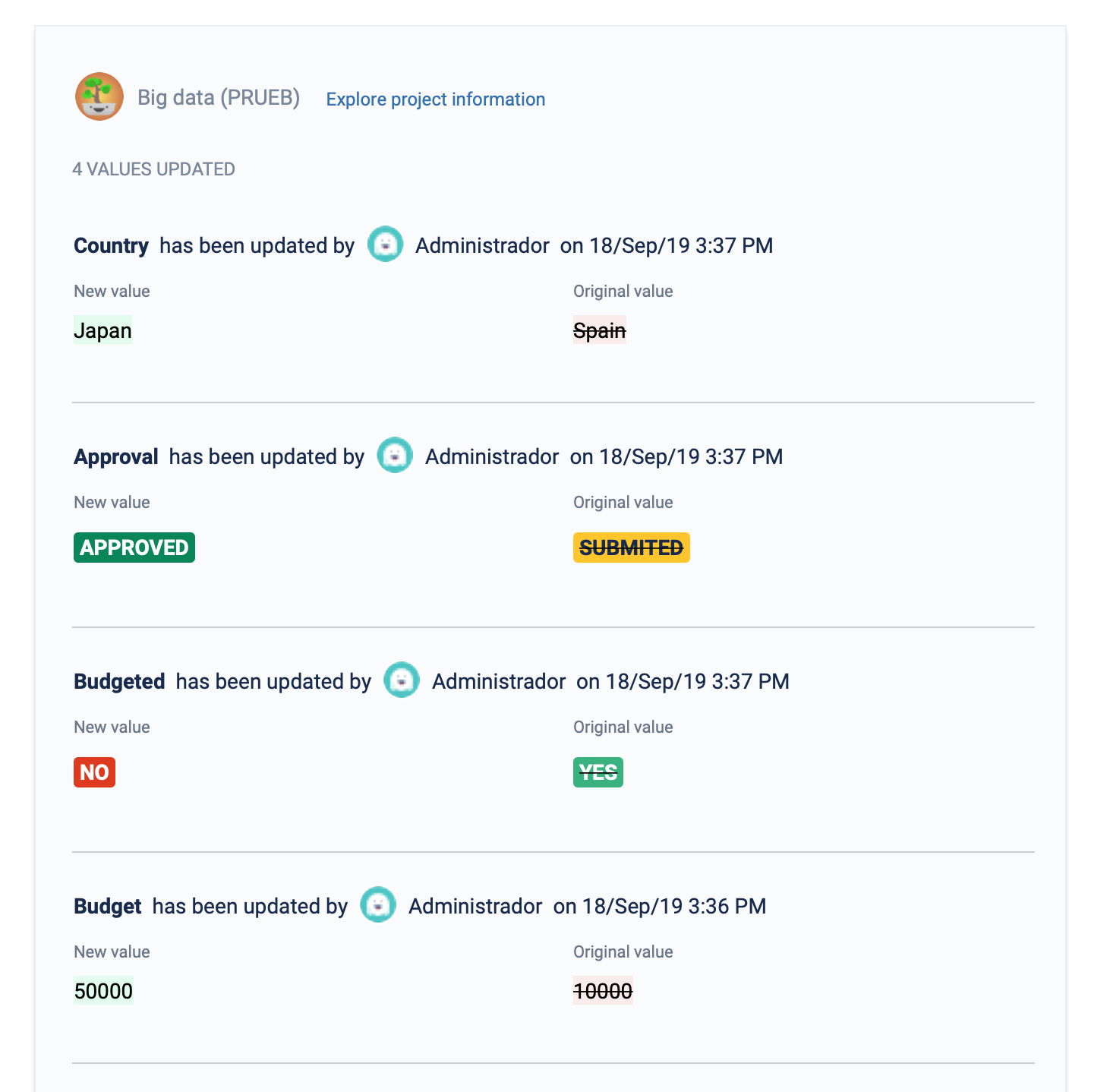Image resolution: width=1110 pixels, height=1092 pixels.
Task: Click the original budget value 10000
Action: click(x=603, y=991)
